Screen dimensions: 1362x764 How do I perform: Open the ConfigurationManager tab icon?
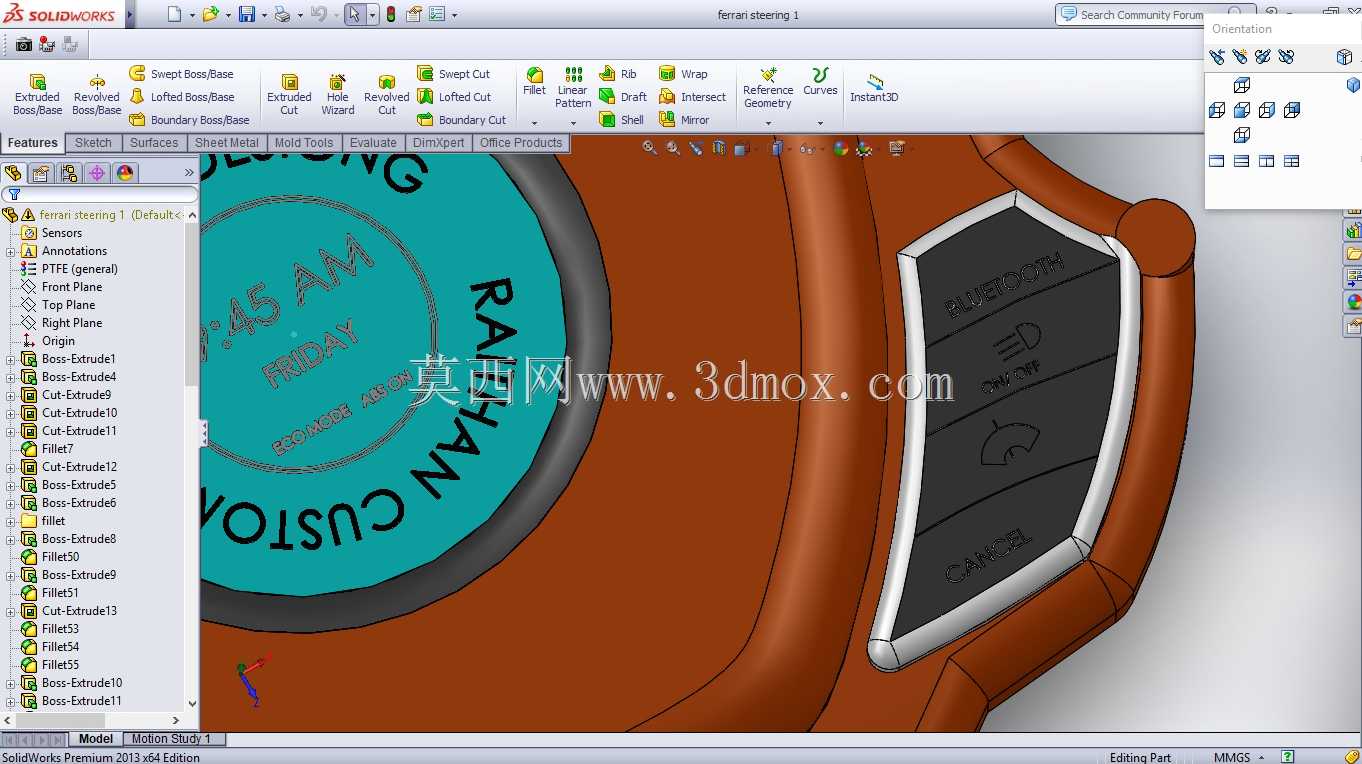coord(69,173)
